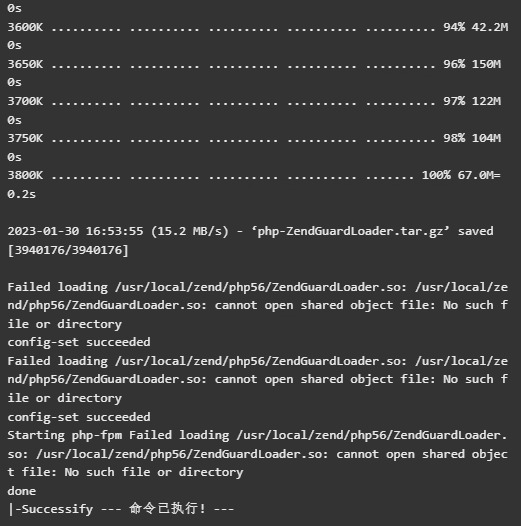Click the second 'config-set succeeded' line
The image size is (521, 526).
(79, 417)
